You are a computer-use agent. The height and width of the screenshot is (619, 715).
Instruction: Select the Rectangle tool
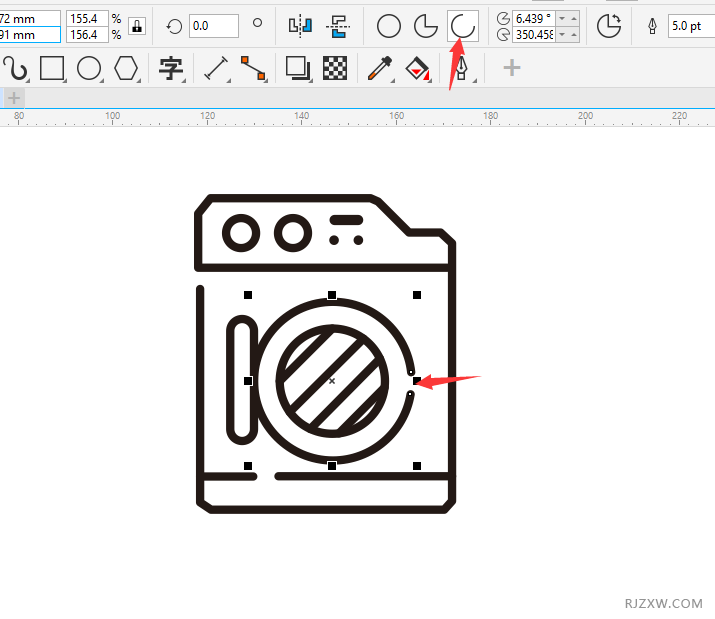tap(52, 68)
